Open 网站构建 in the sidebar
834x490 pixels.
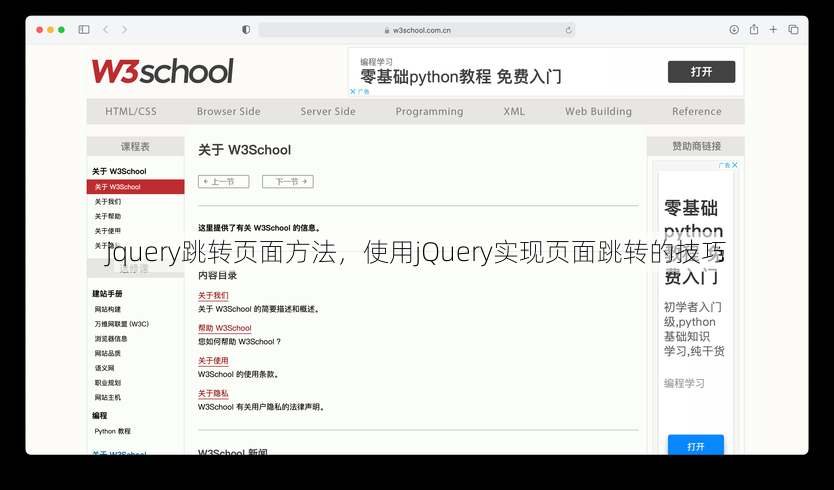[108, 309]
